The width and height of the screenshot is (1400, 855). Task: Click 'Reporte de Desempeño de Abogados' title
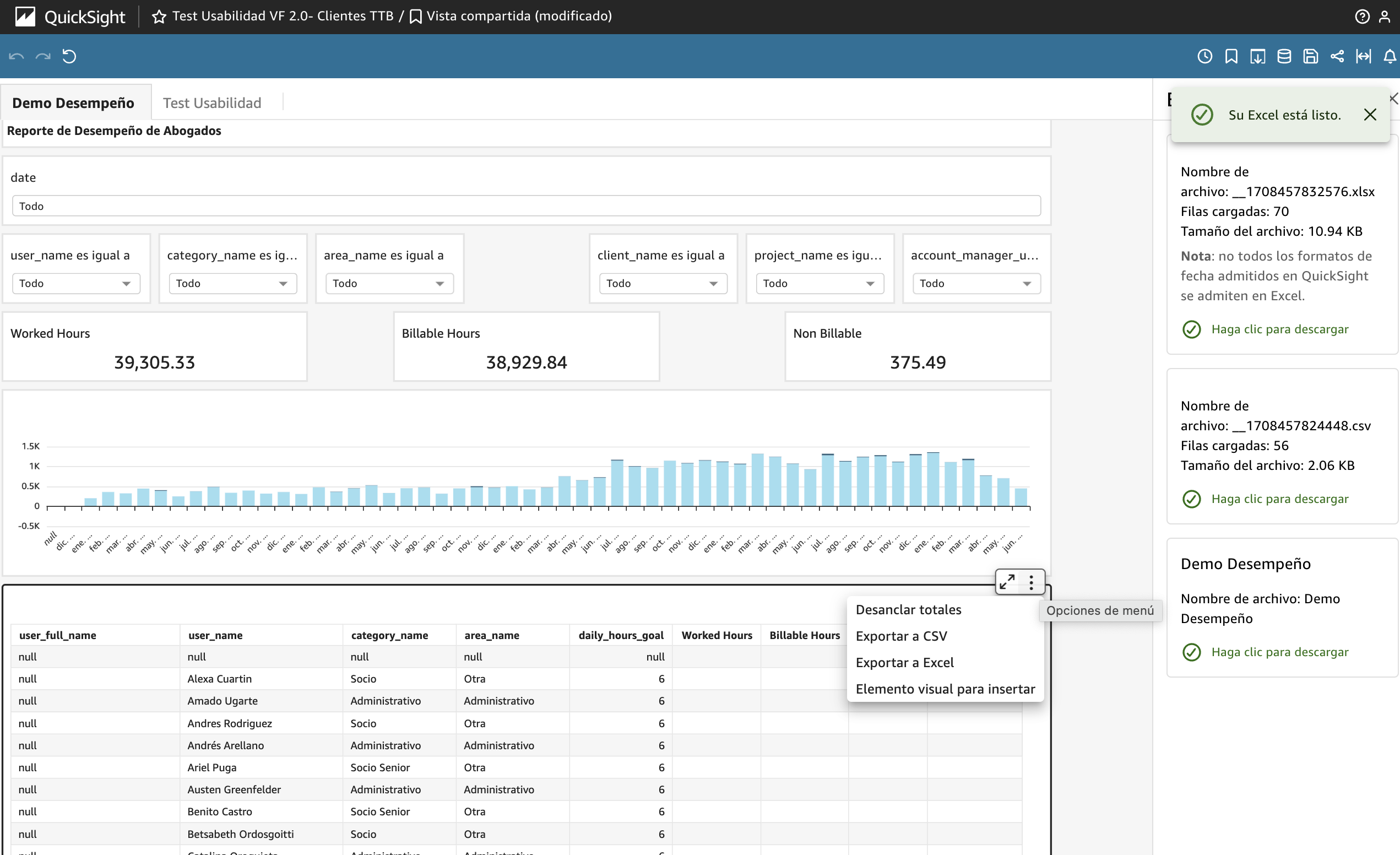pos(114,131)
